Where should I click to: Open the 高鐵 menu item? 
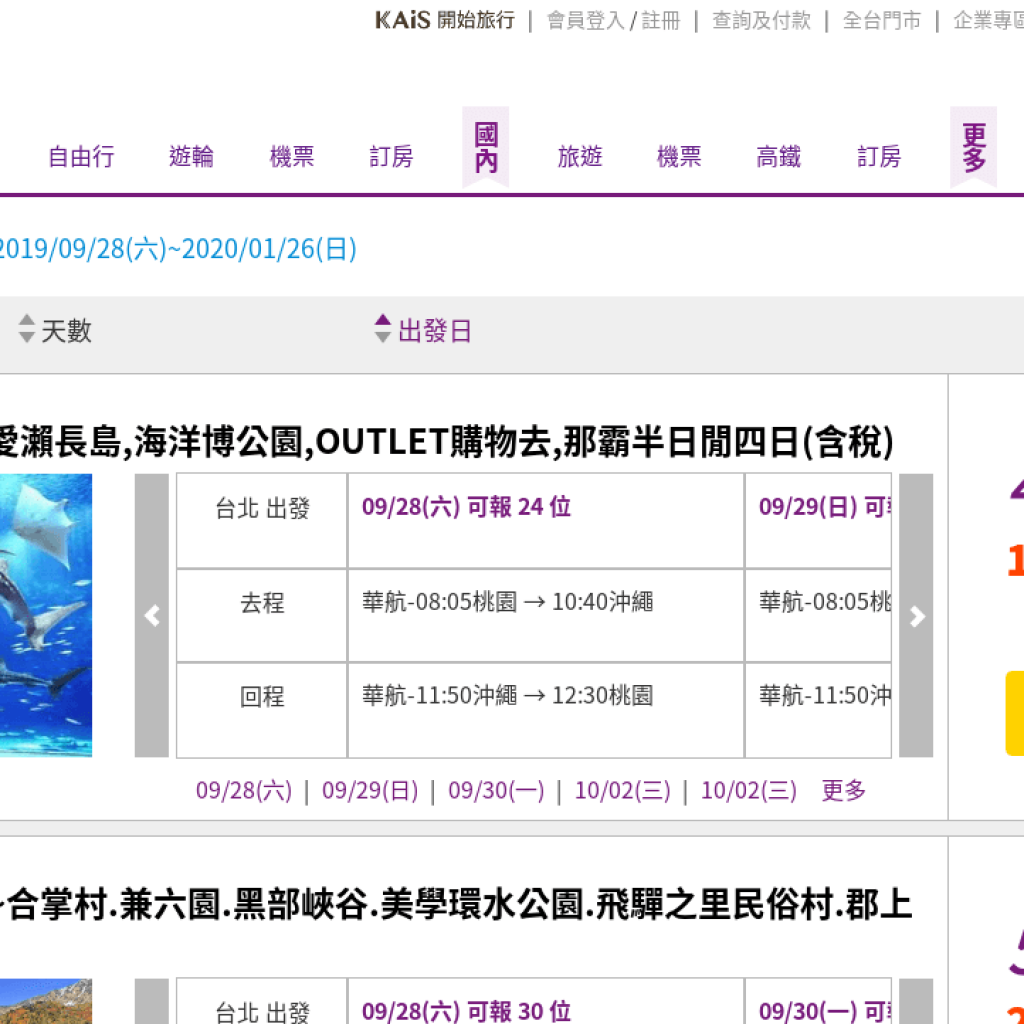click(778, 157)
